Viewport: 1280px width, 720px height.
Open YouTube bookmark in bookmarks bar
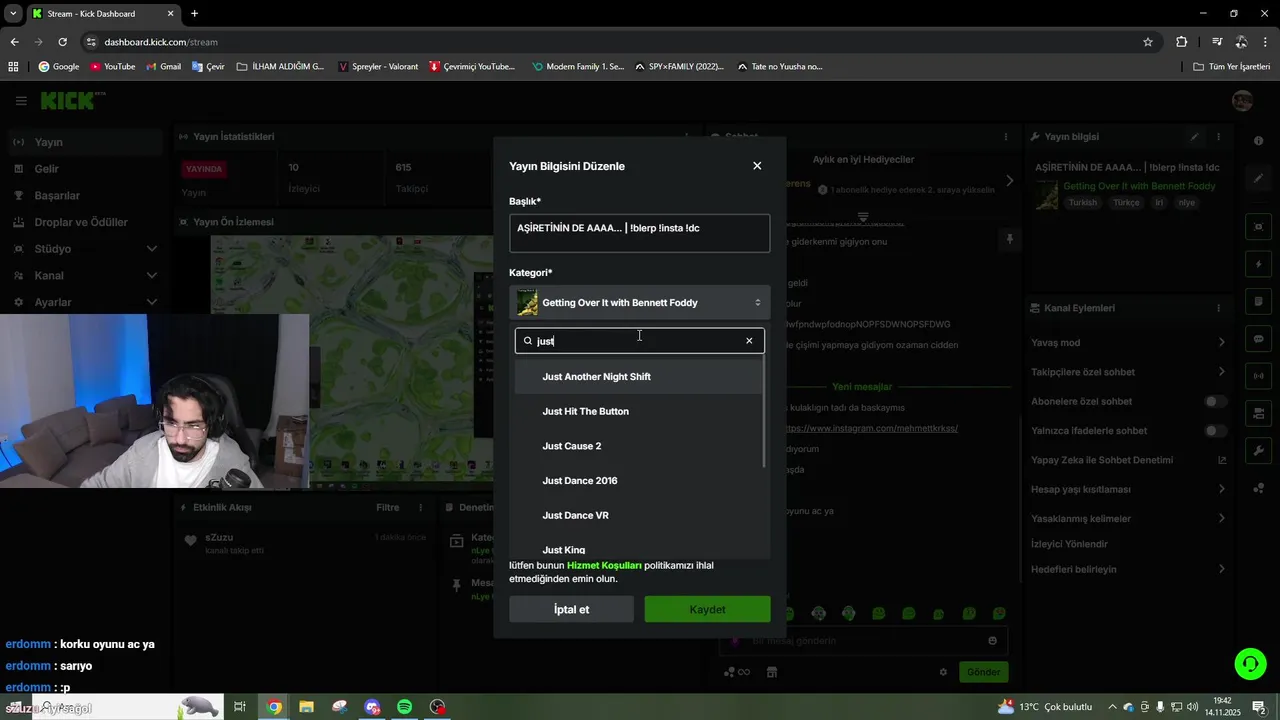coord(112,67)
